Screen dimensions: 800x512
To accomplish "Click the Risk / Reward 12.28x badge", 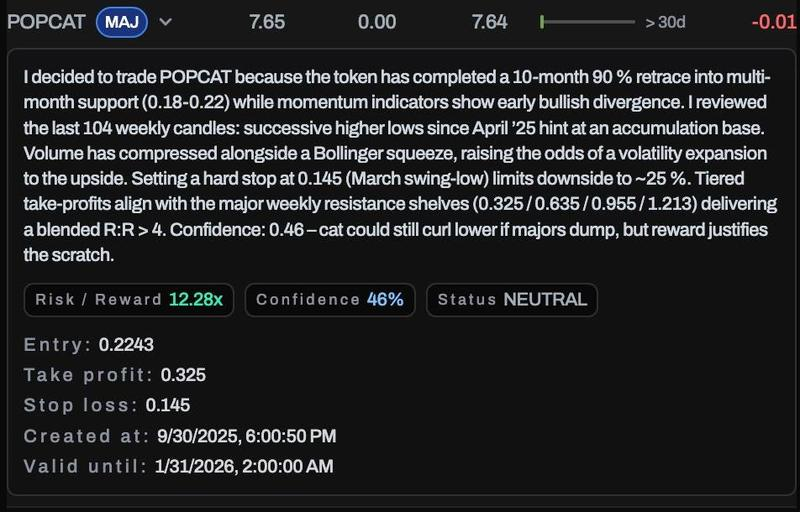I will tap(128, 300).
